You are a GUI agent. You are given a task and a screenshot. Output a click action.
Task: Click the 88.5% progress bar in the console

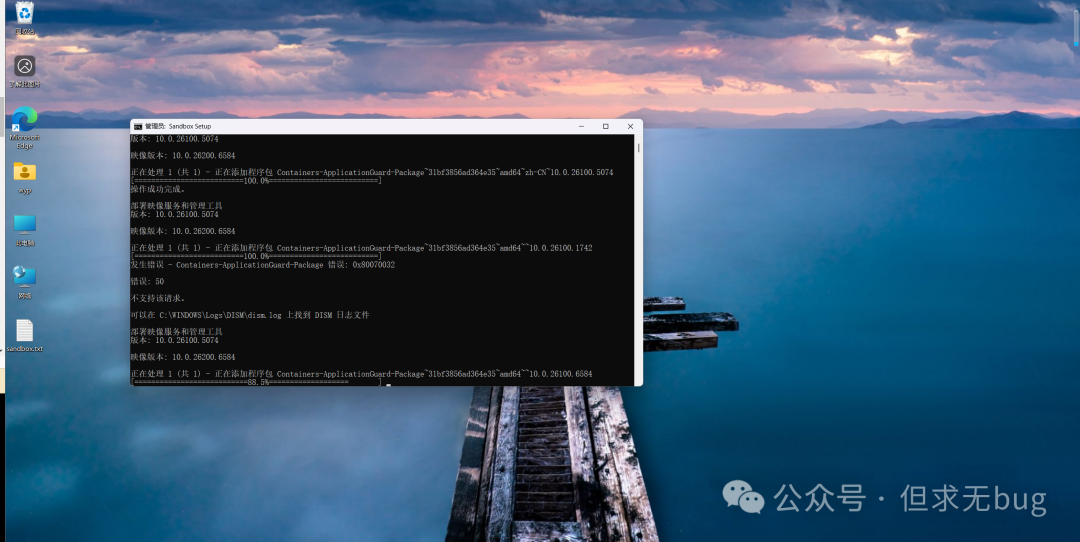click(256, 382)
